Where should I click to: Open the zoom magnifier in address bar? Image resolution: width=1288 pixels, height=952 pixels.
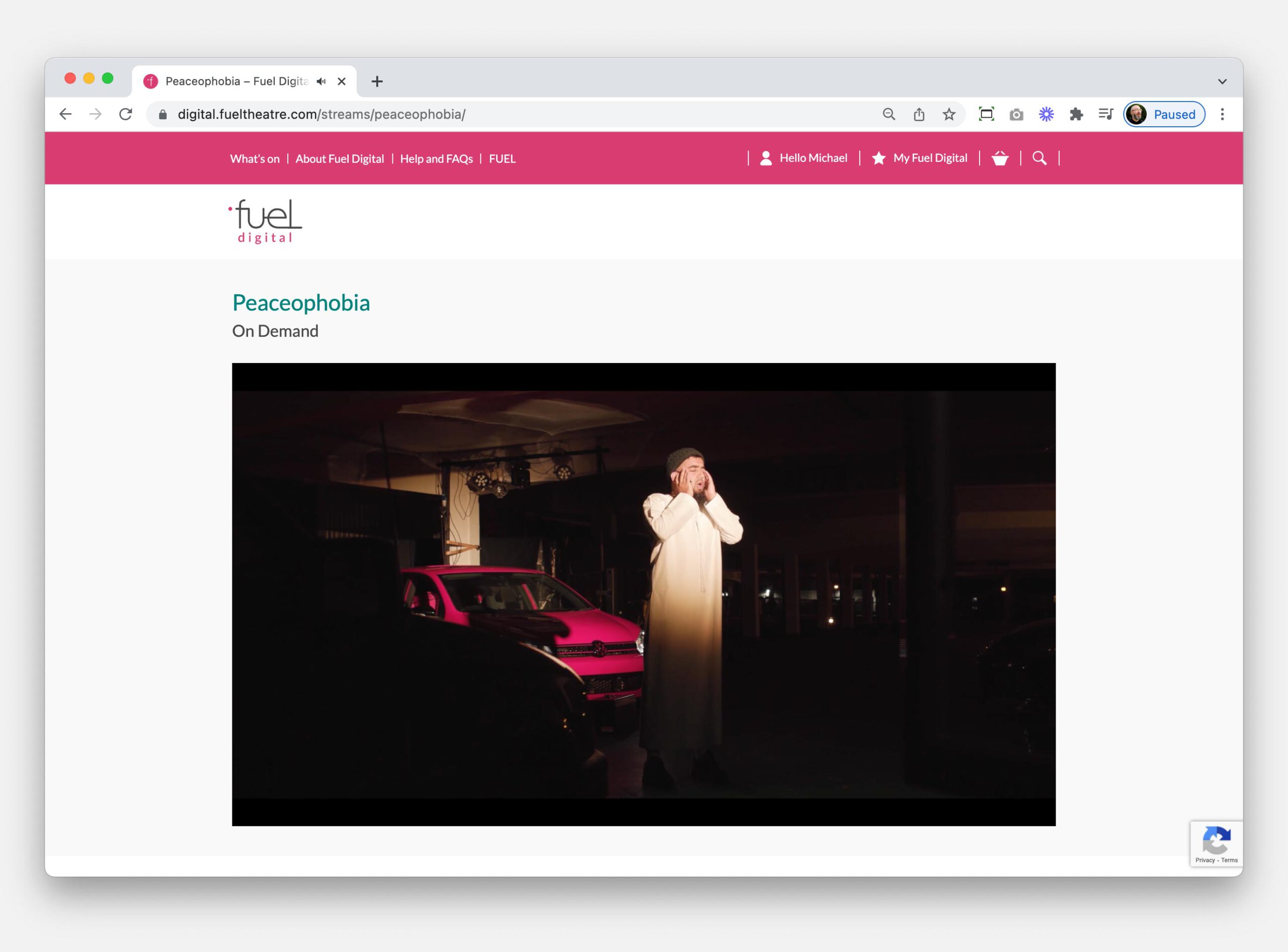889,114
